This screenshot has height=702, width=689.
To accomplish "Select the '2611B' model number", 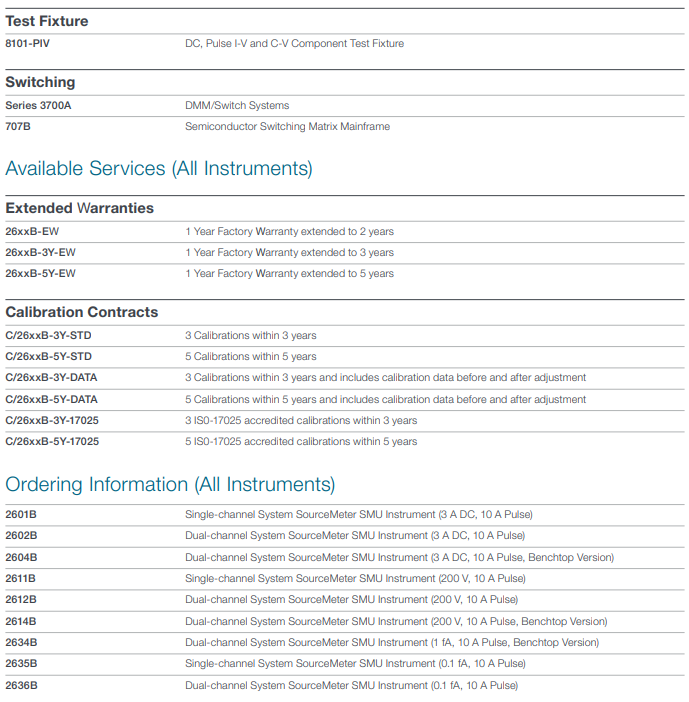I will 20,578.
